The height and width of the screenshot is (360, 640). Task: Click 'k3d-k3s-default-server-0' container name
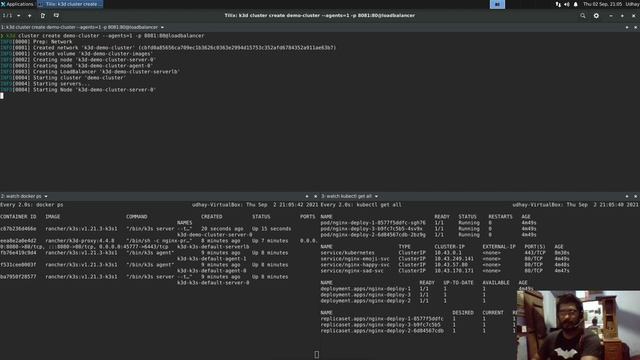213,282
